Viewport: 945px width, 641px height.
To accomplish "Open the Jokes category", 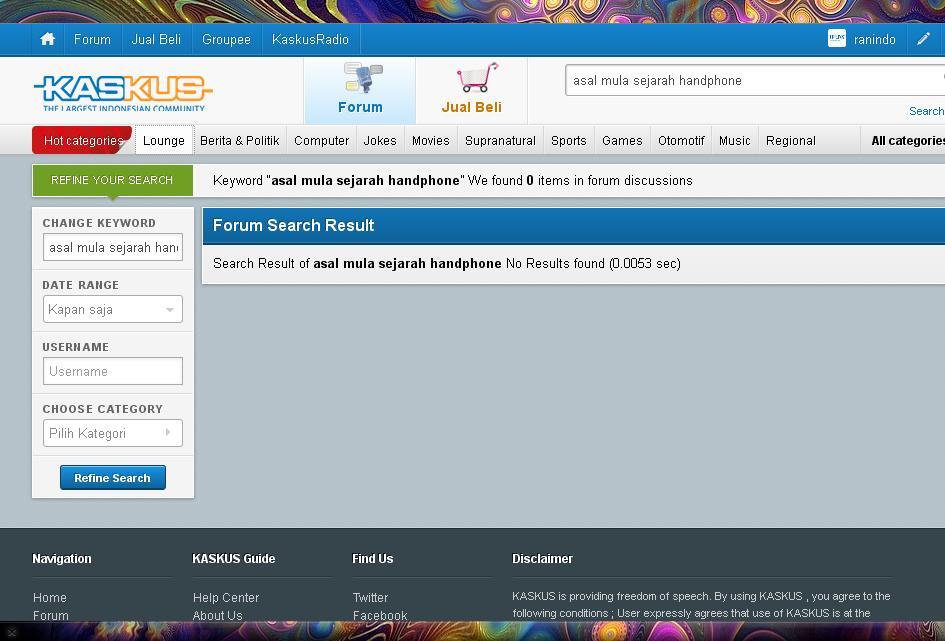I will click(380, 140).
